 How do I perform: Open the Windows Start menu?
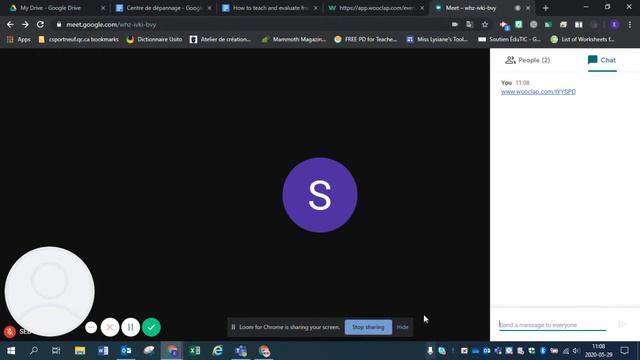[11, 351]
